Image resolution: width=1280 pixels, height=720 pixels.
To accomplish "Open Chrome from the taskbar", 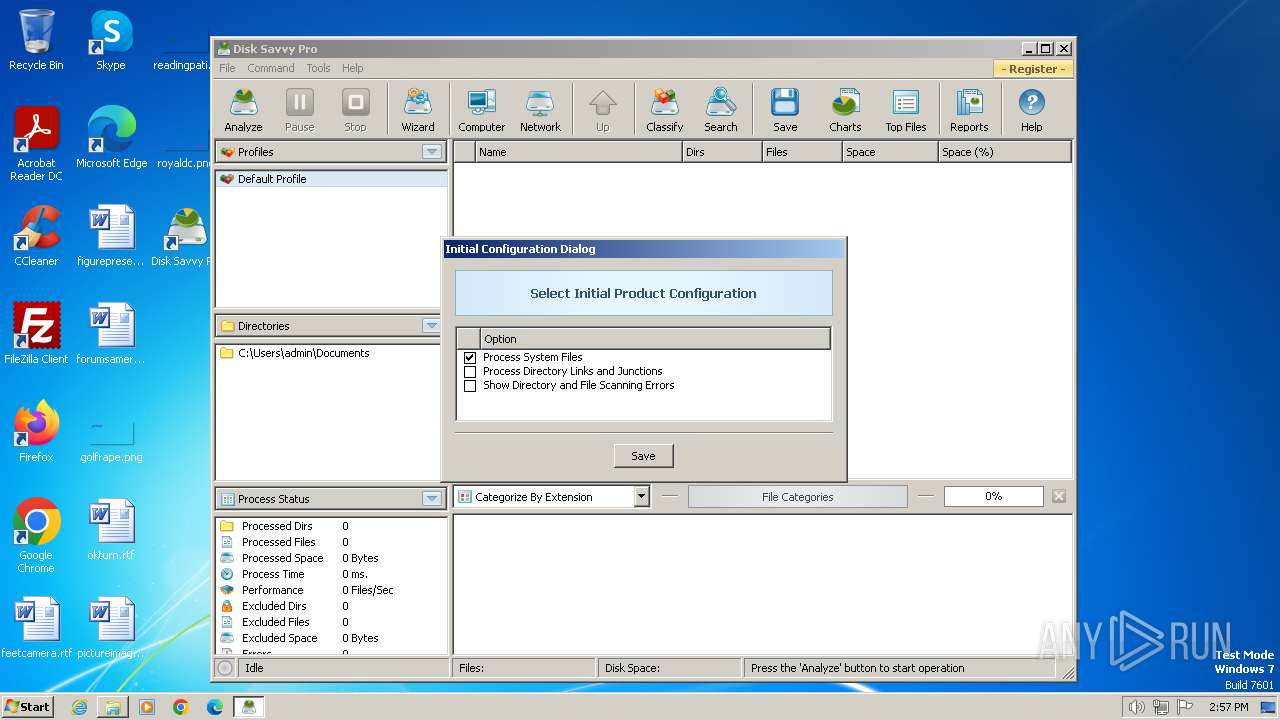I will pyautogui.click(x=181, y=707).
